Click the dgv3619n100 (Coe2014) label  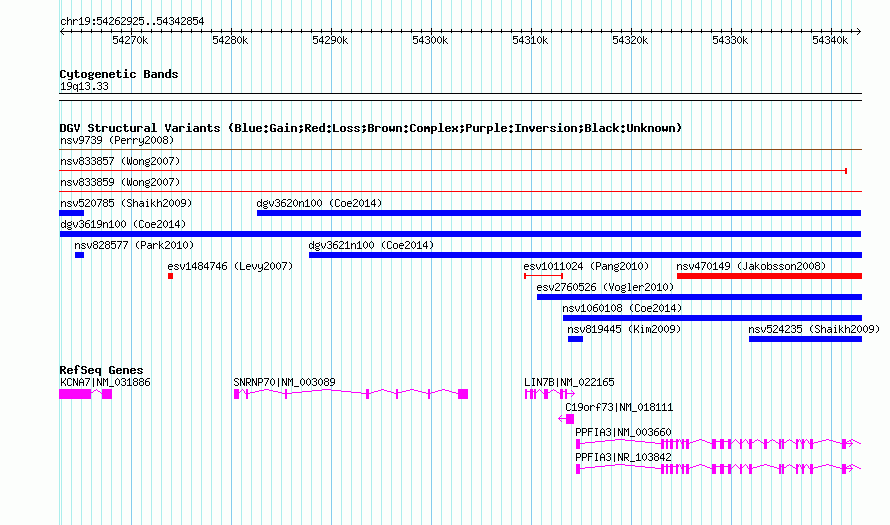123,224
